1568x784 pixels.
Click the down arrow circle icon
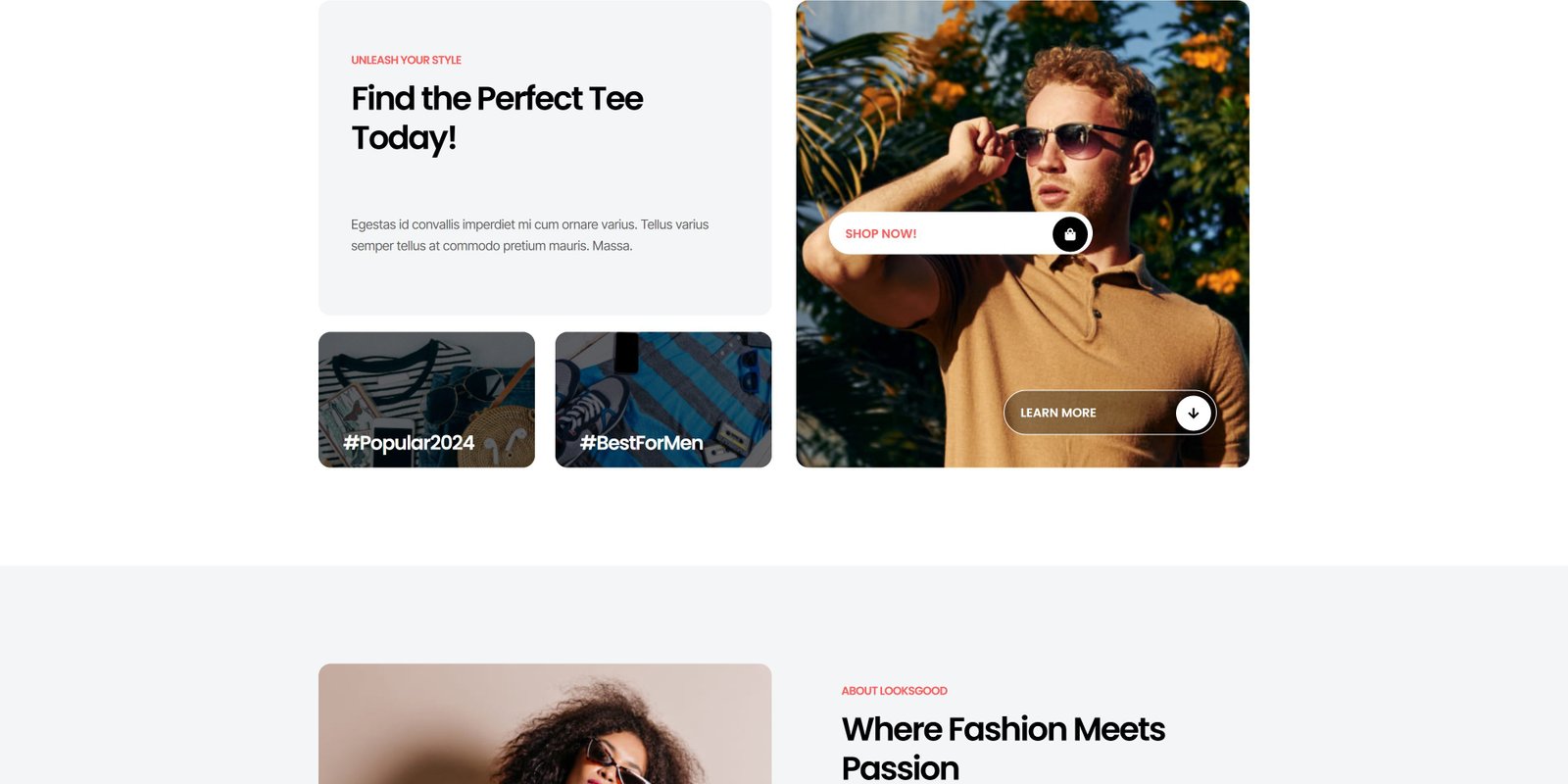pos(1193,413)
